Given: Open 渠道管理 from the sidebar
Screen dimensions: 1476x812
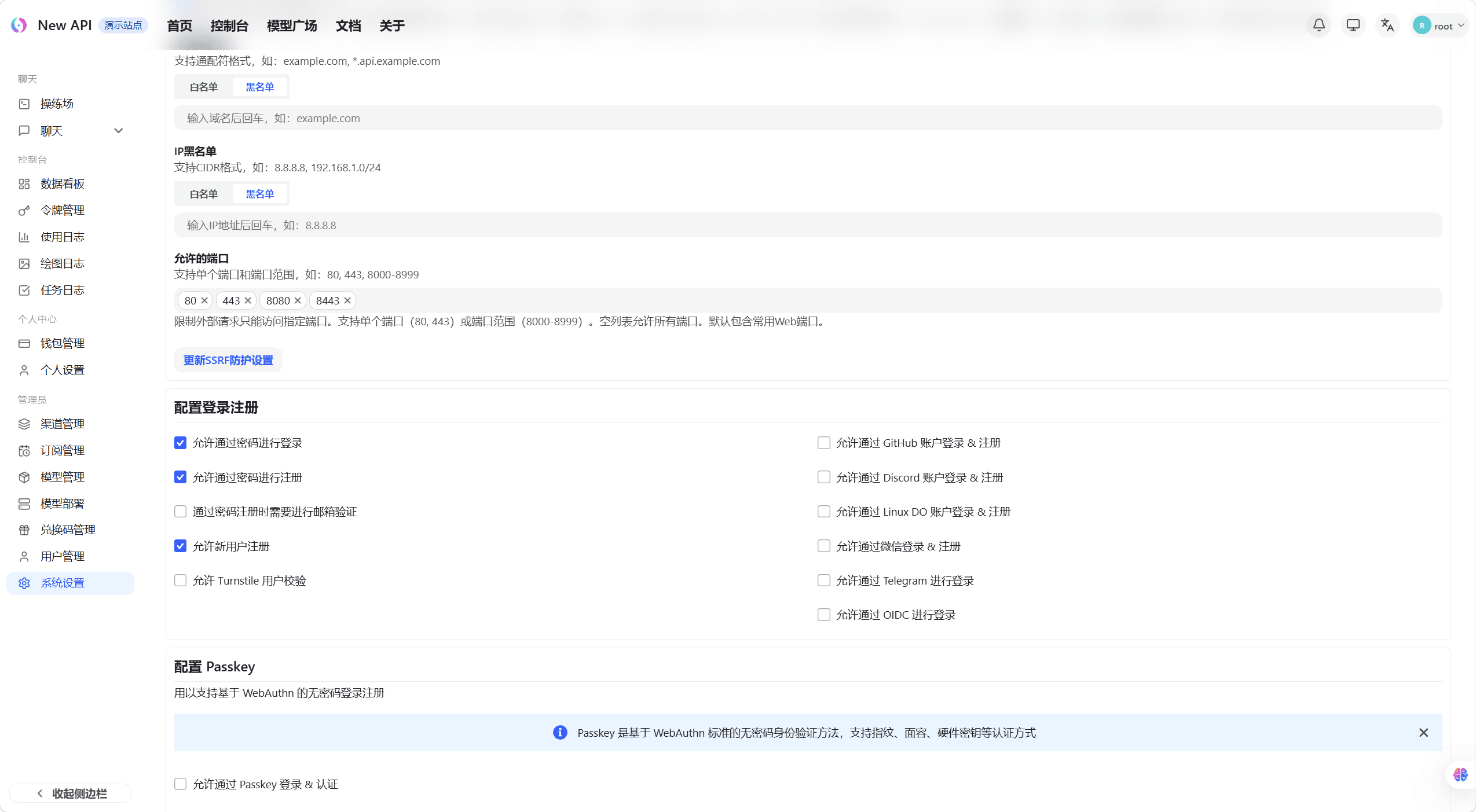Looking at the screenshot, I should 63,424.
